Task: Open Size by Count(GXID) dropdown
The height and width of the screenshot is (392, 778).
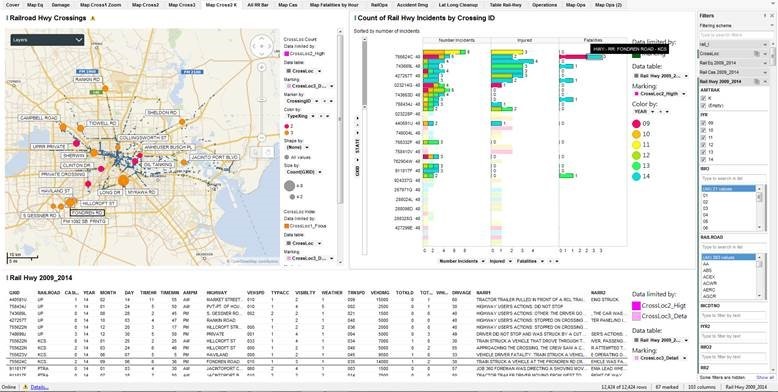Action: coord(321,172)
